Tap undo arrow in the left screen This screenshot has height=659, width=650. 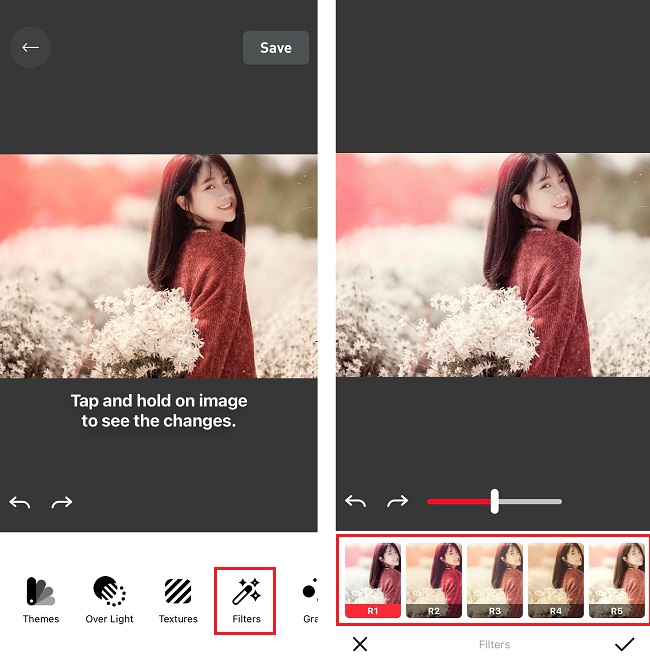point(20,502)
